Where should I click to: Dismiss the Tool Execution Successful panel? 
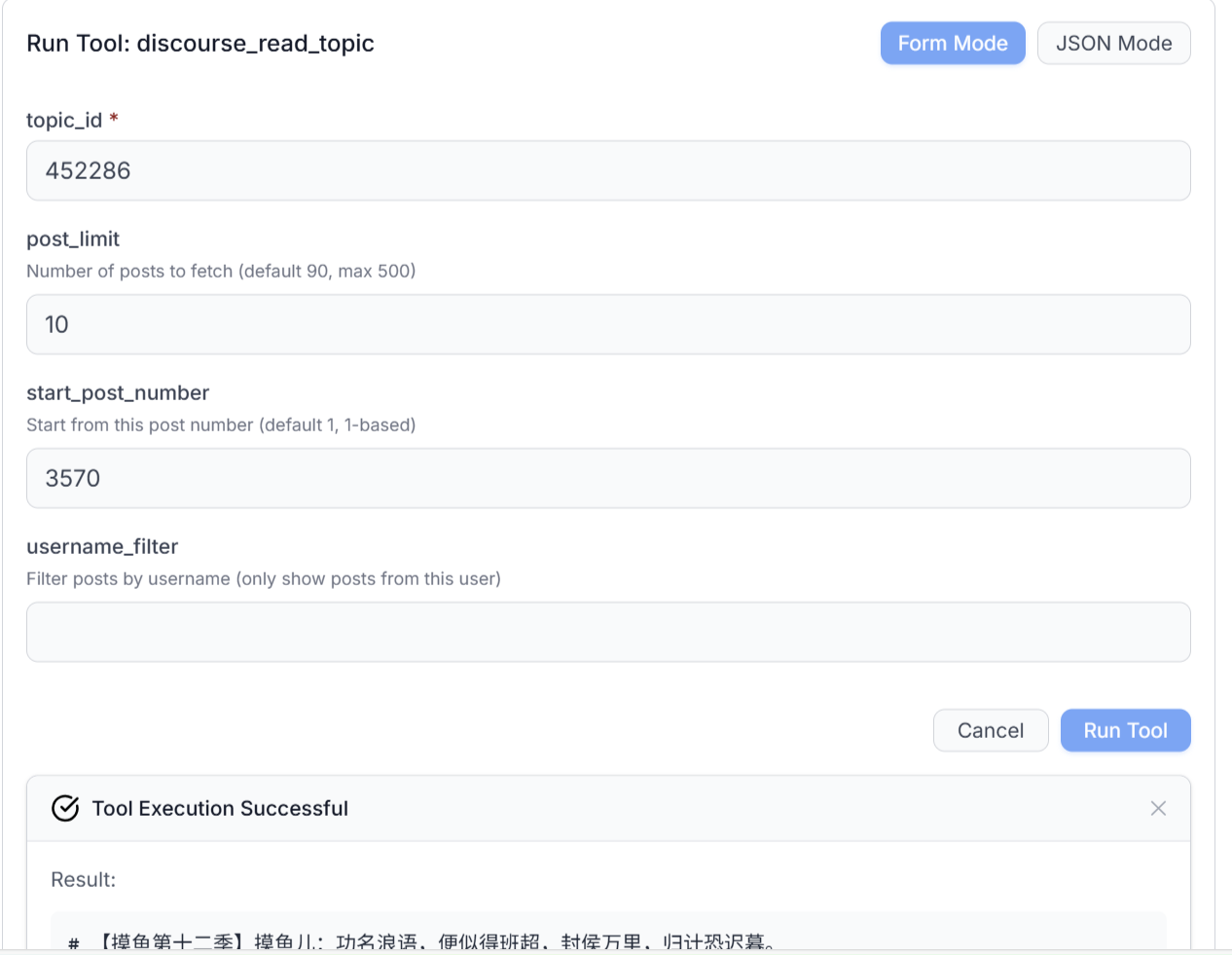[1158, 809]
